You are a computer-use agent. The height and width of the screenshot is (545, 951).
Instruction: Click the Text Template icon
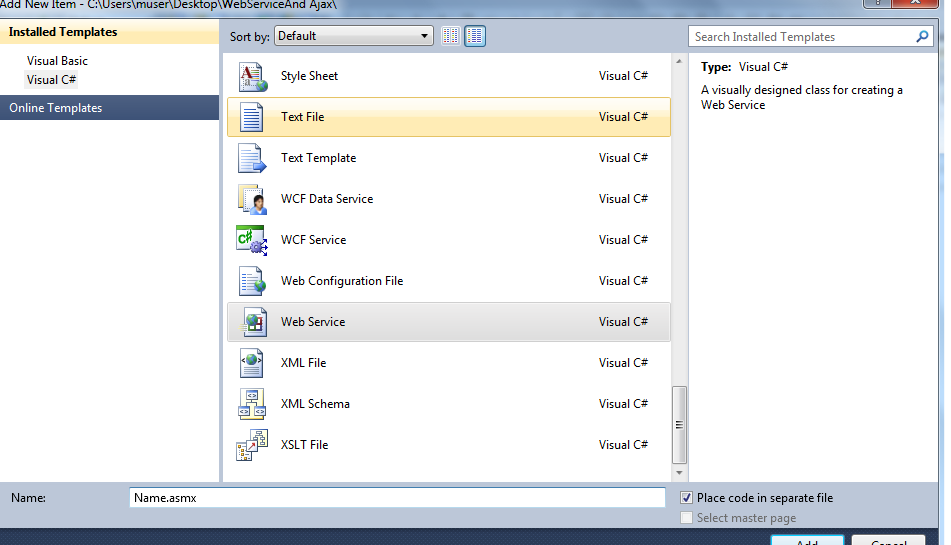(251, 159)
